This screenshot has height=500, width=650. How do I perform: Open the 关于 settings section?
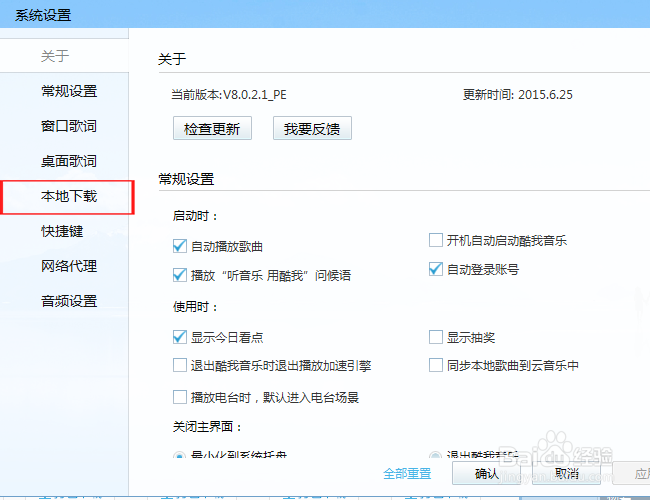point(55,56)
